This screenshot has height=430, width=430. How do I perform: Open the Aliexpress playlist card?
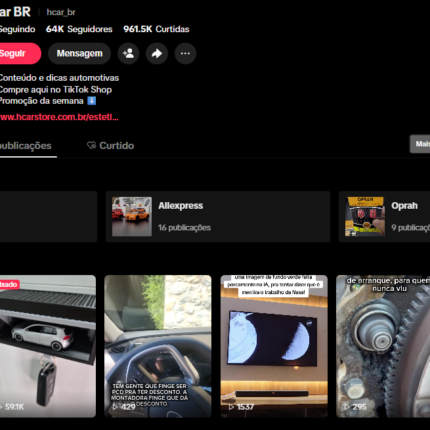coord(218,216)
